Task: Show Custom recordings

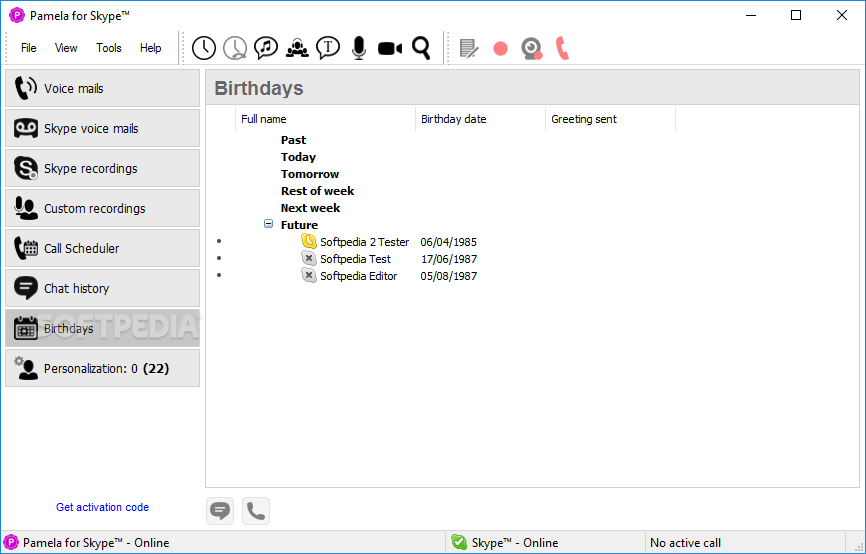Action: click(x=102, y=208)
